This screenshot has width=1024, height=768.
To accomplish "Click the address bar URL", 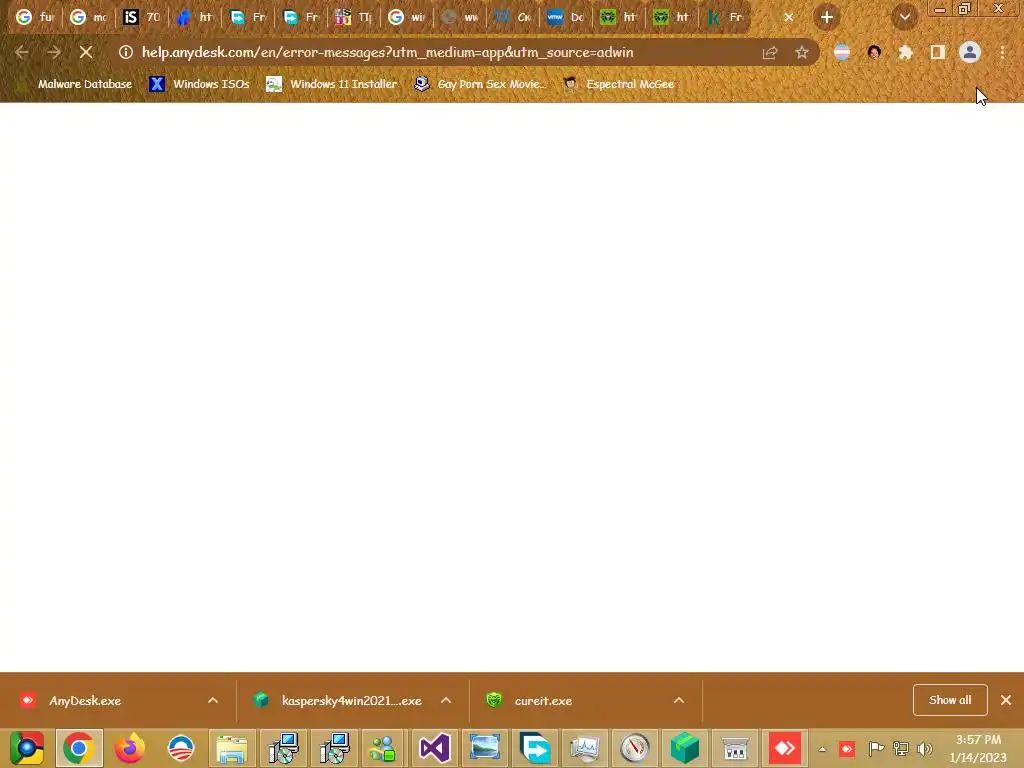I will (387, 52).
